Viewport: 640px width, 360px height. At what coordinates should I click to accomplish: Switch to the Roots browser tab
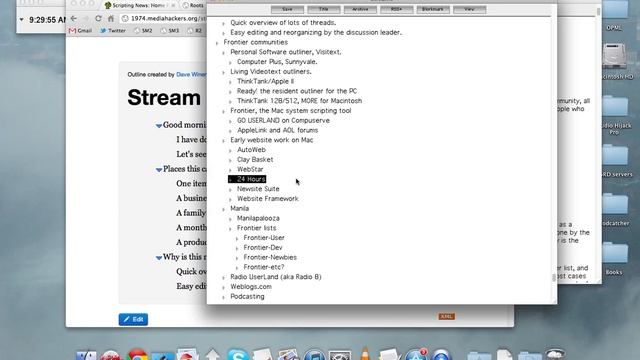click(x=193, y=5)
